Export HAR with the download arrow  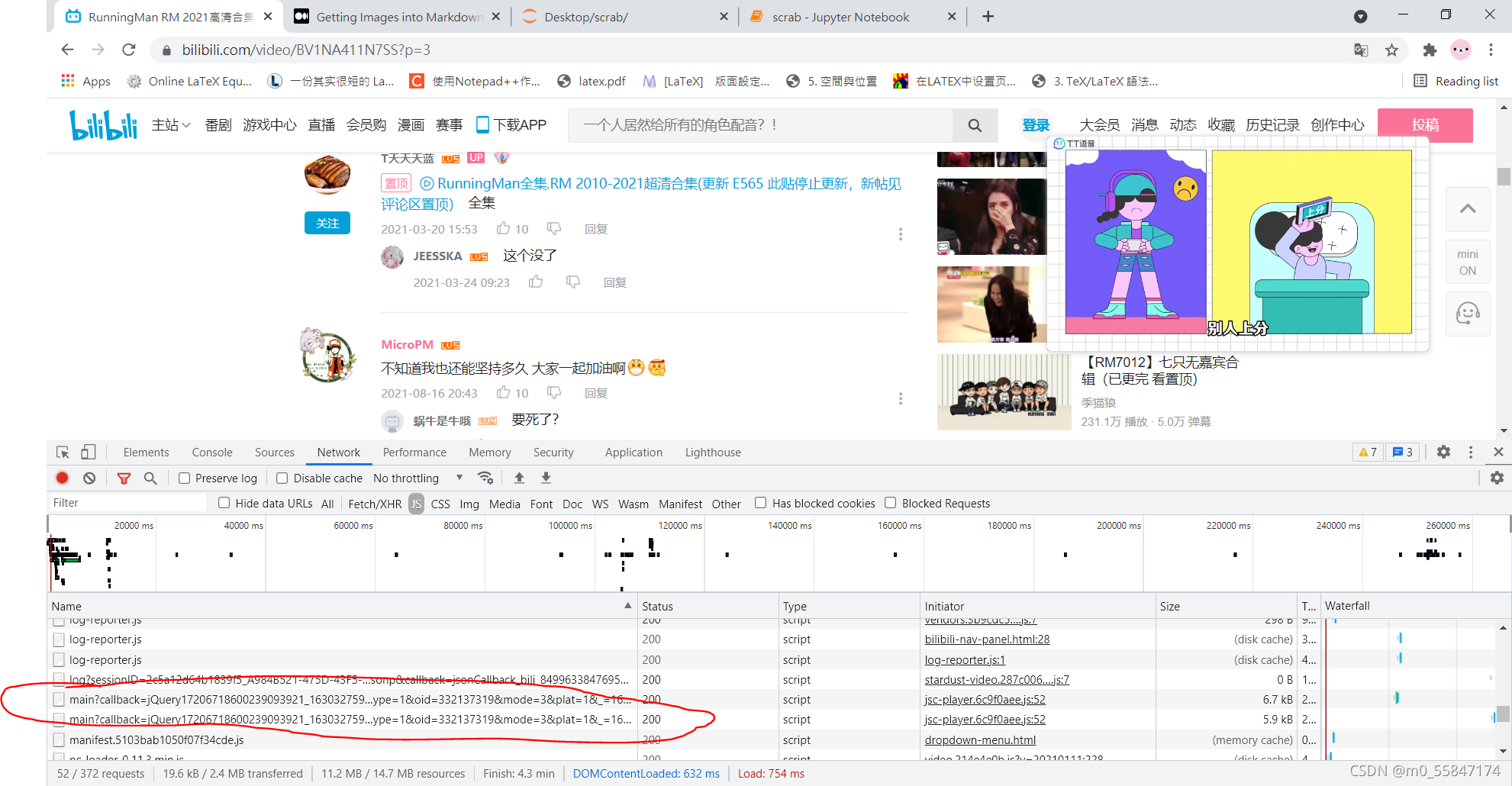pos(546,478)
